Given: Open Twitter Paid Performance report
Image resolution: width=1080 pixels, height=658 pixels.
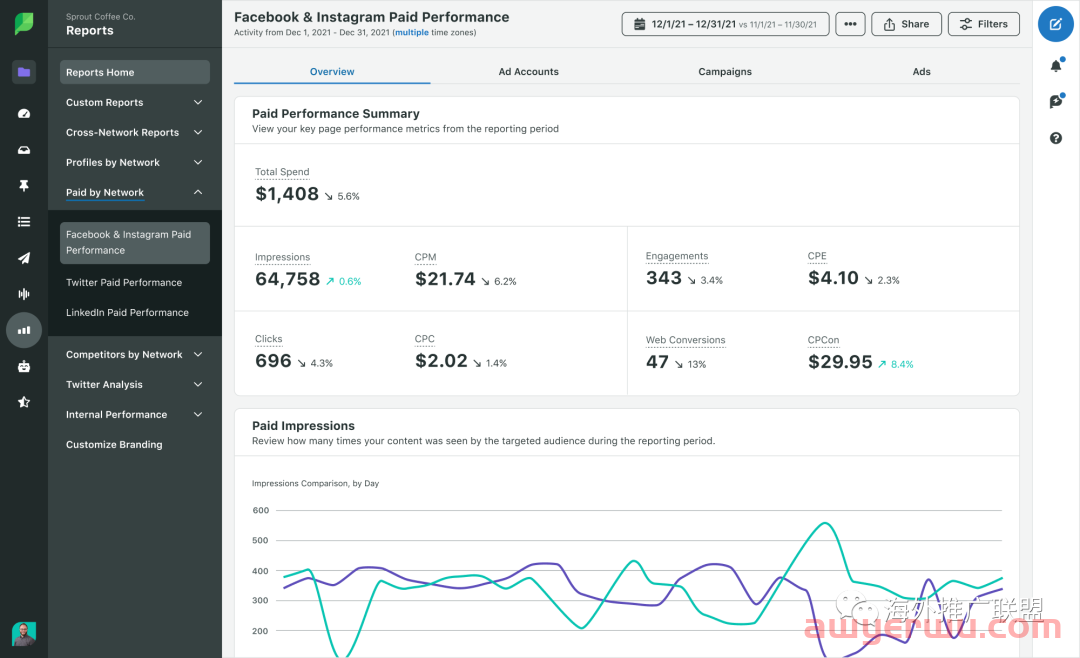Looking at the screenshot, I should [124, 282].
